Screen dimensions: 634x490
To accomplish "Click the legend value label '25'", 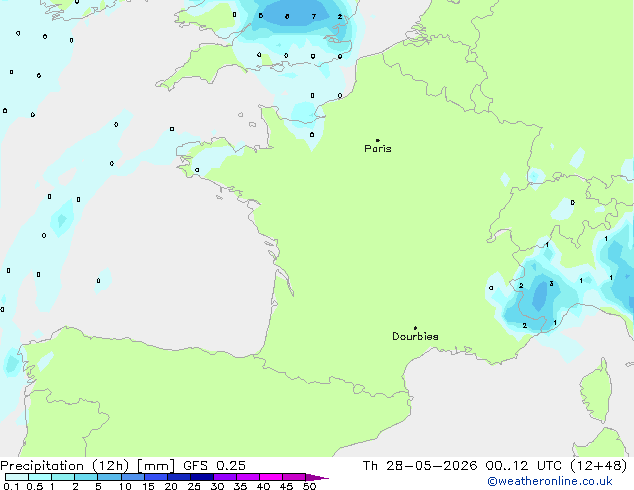I will 194,486.
